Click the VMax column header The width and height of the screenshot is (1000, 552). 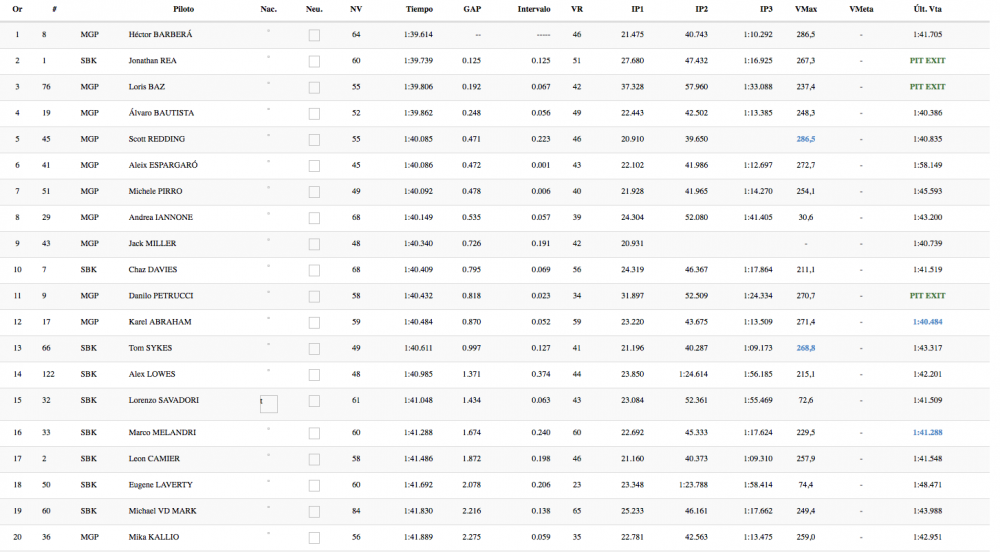[805, 9]
